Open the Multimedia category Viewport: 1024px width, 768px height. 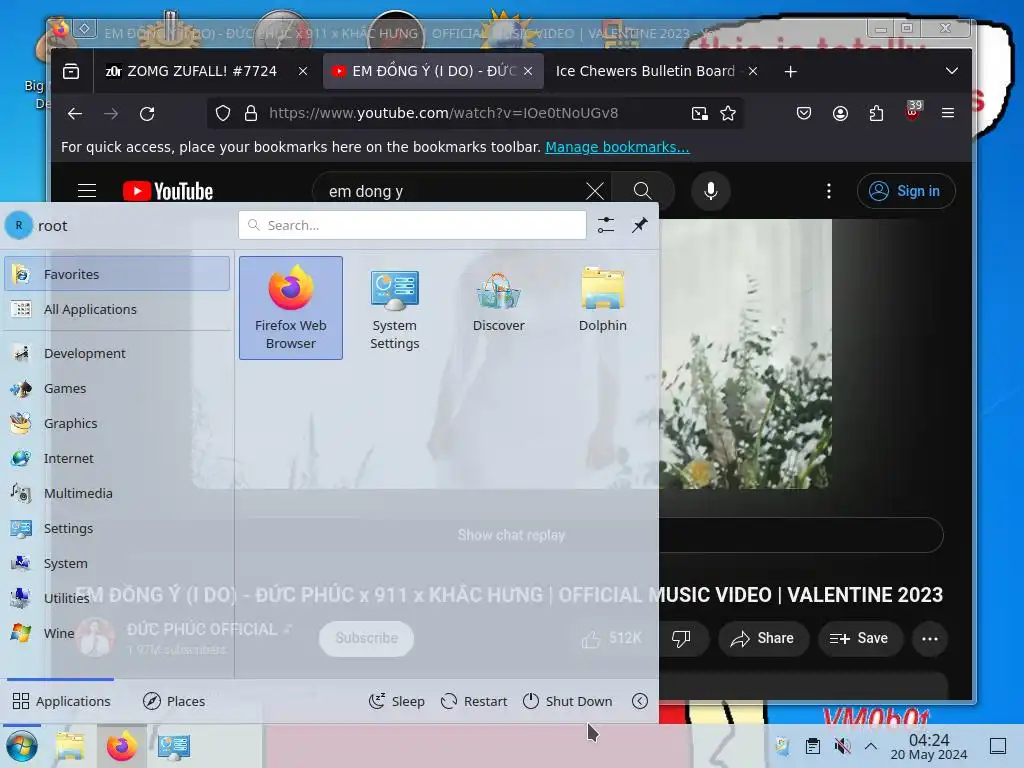point(117,493)
